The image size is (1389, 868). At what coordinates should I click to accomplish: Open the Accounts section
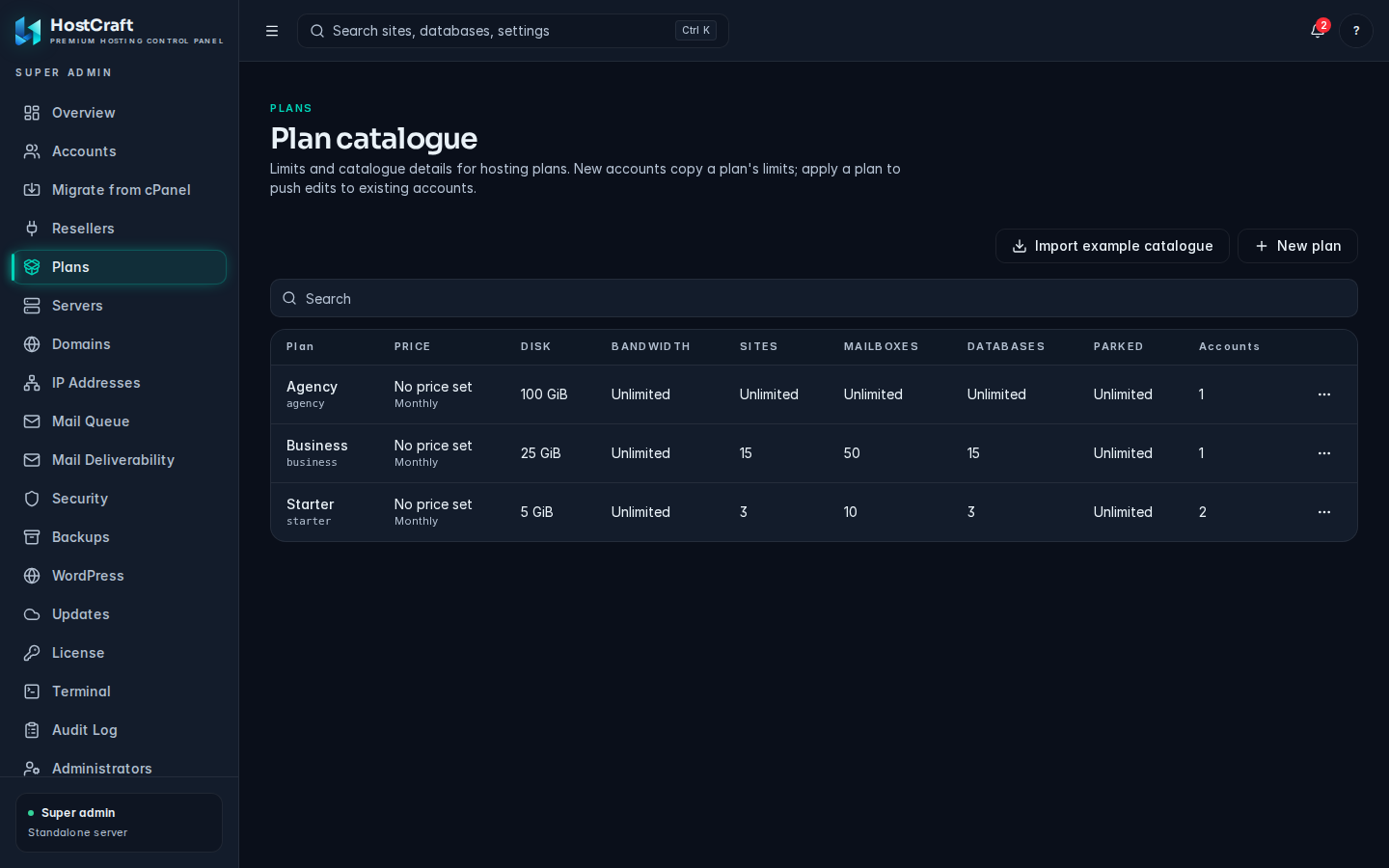tap(119, 151)
